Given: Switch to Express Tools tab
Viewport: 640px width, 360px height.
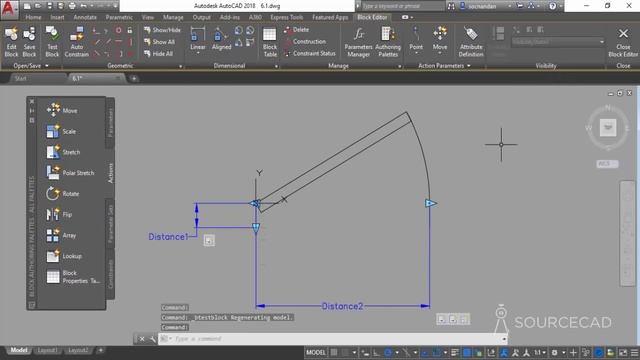Looking at the screenshot, I should 287,17.
